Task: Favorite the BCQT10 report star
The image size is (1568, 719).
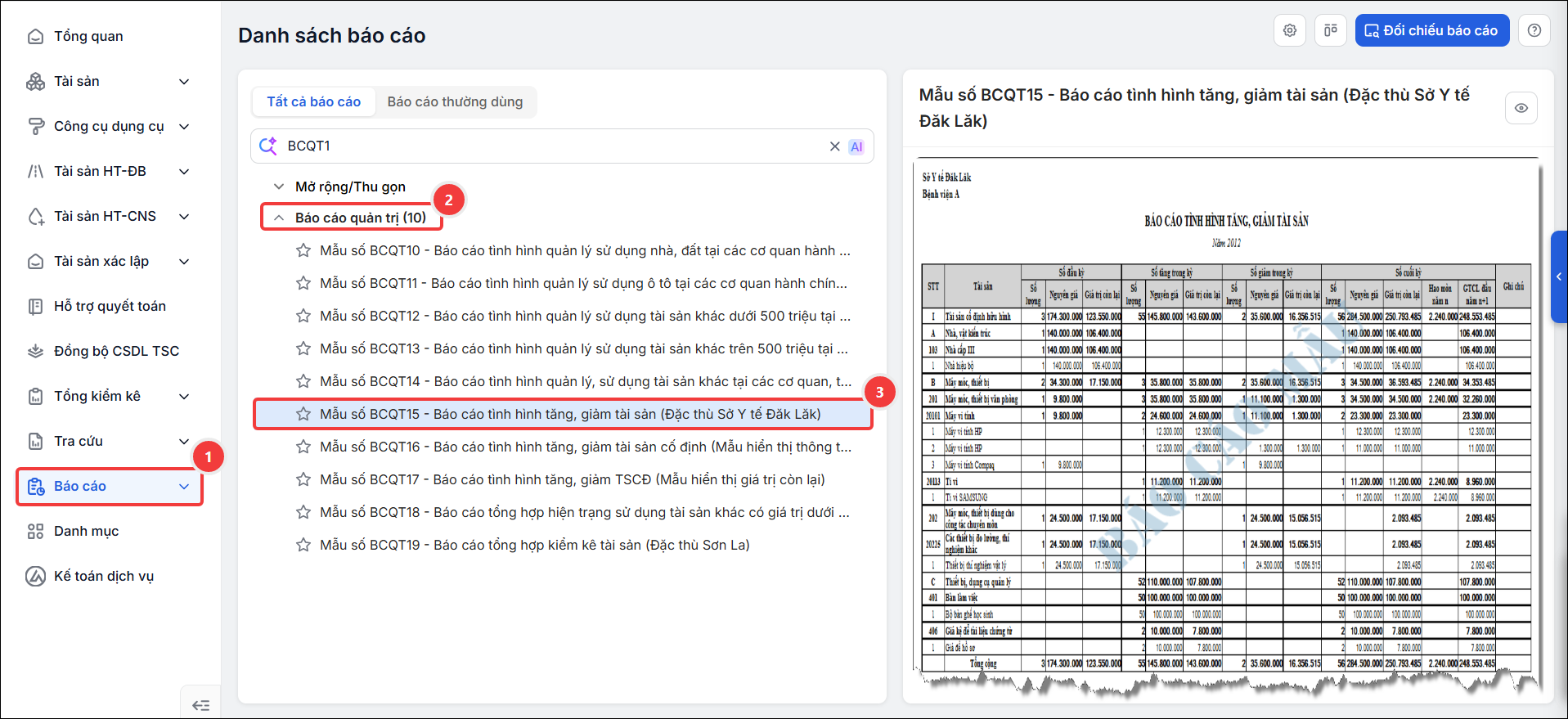Action: [303, 250]
